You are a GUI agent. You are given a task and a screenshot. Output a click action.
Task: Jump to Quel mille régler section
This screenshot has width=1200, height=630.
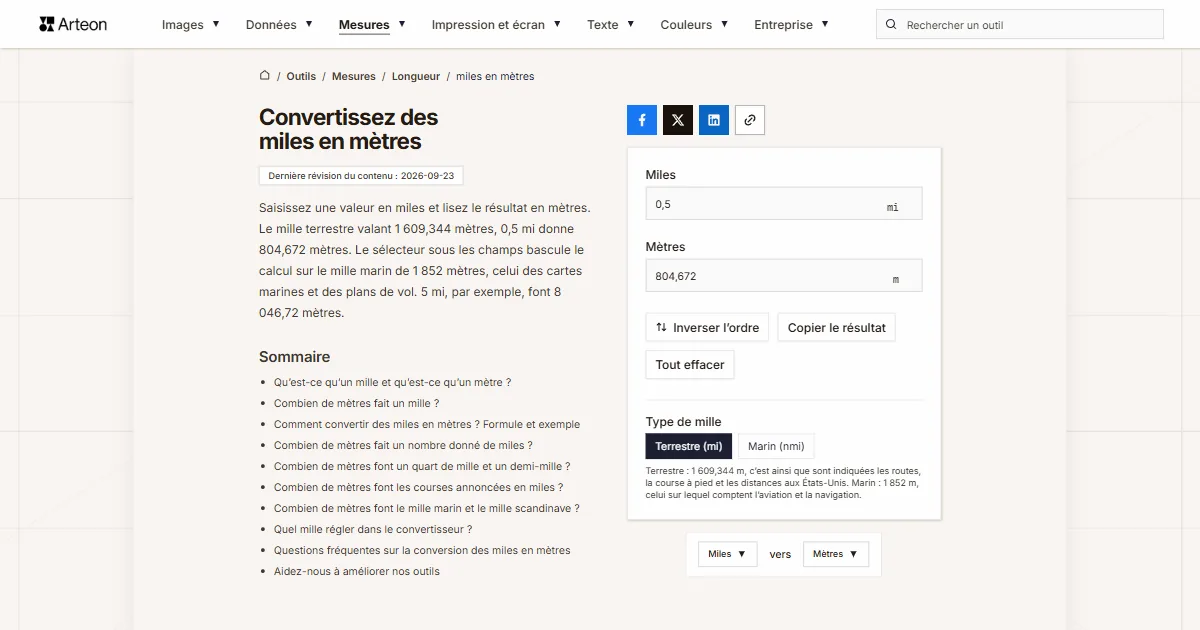point(373,529)
